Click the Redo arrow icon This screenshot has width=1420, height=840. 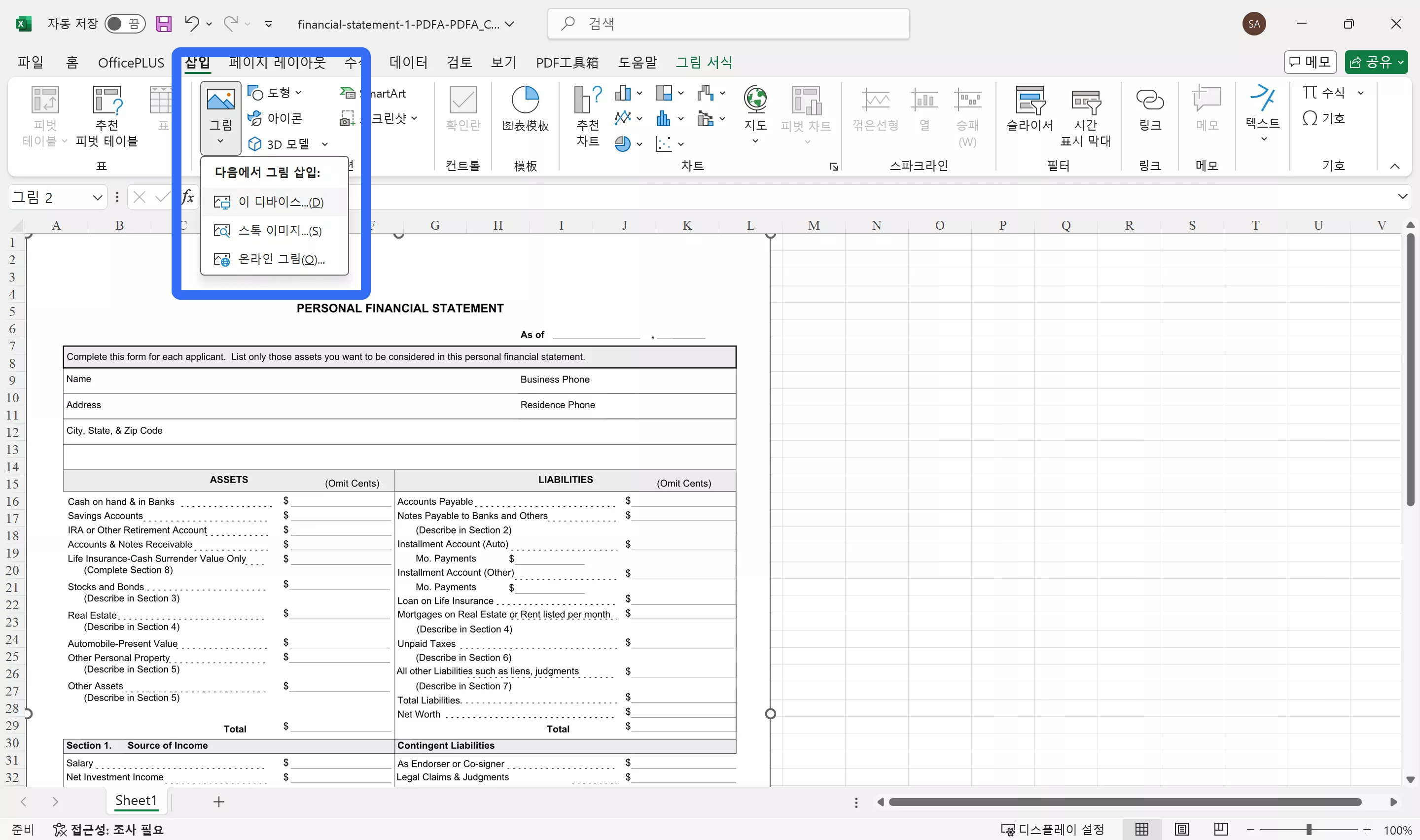click(230, 23)
